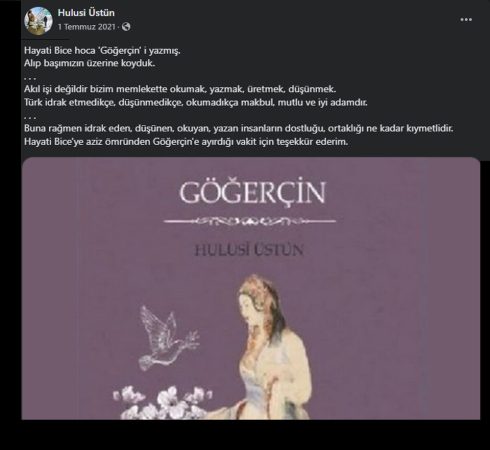Image resolution: width=490 pixels, height=450 pixels.
Task: Click the first ellipsis separator in the post
Action: [x=30, y=78]
